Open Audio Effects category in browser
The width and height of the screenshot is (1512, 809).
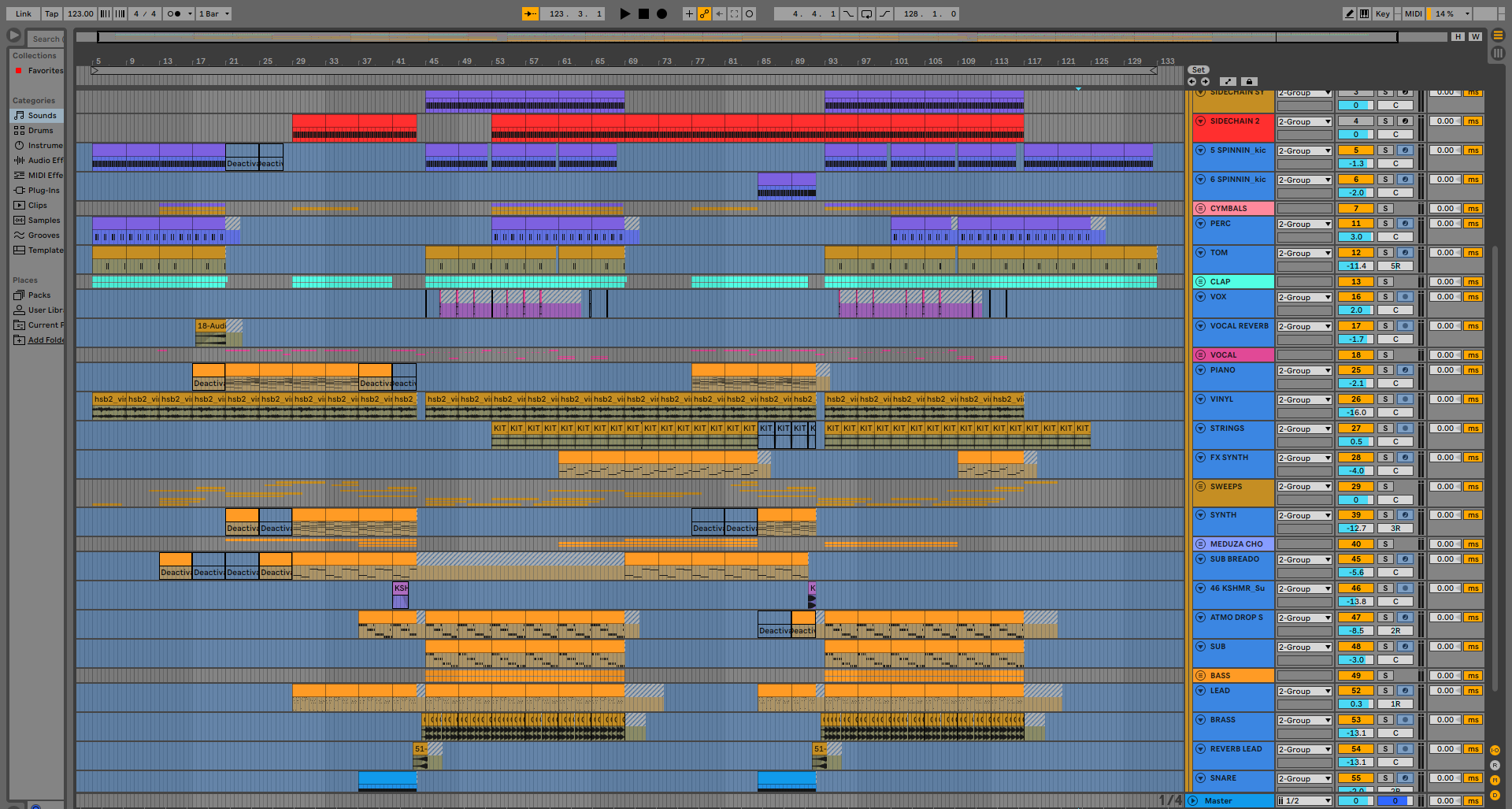37,160
